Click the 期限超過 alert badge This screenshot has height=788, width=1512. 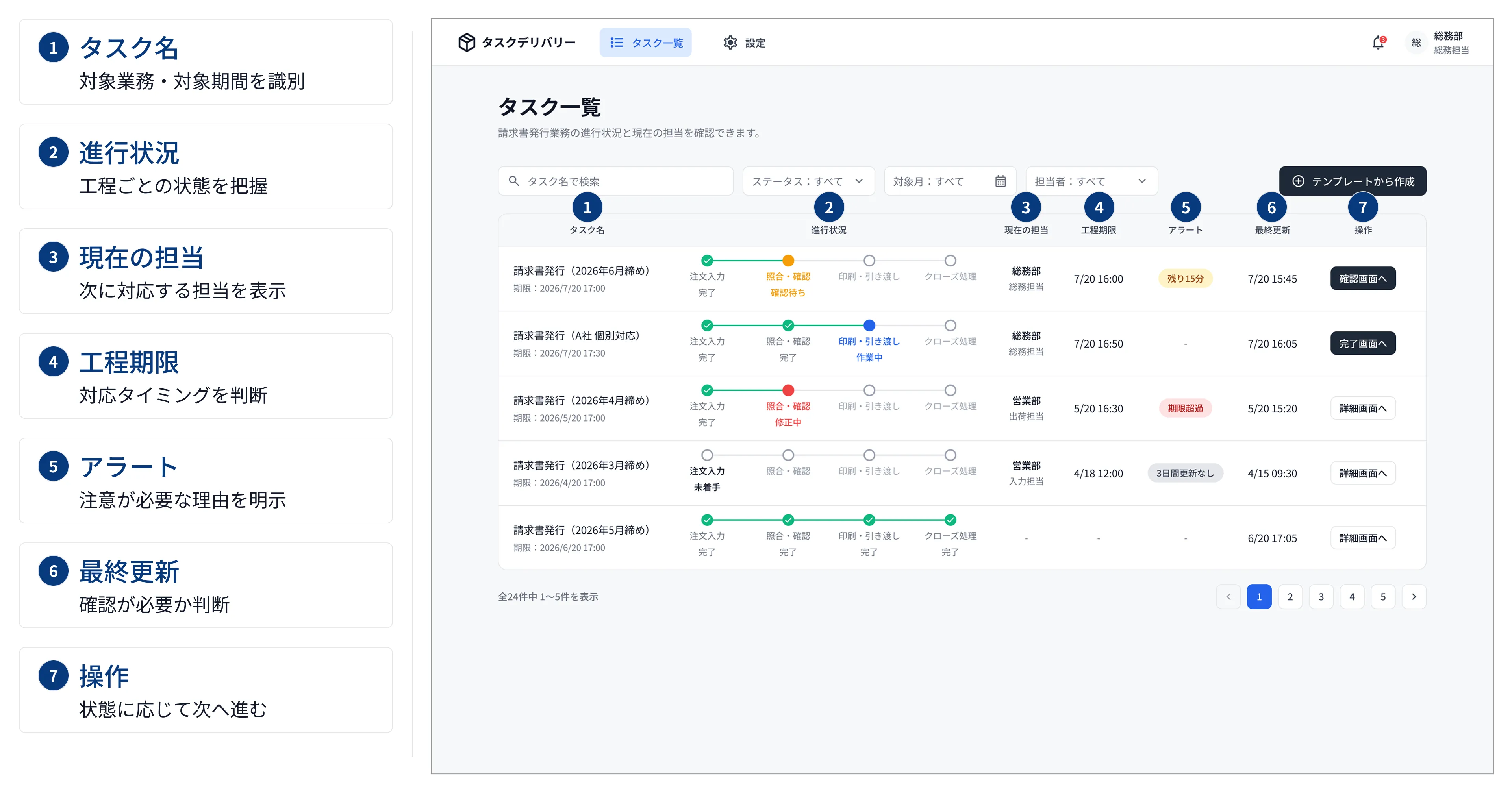[x=1185, y=409]
